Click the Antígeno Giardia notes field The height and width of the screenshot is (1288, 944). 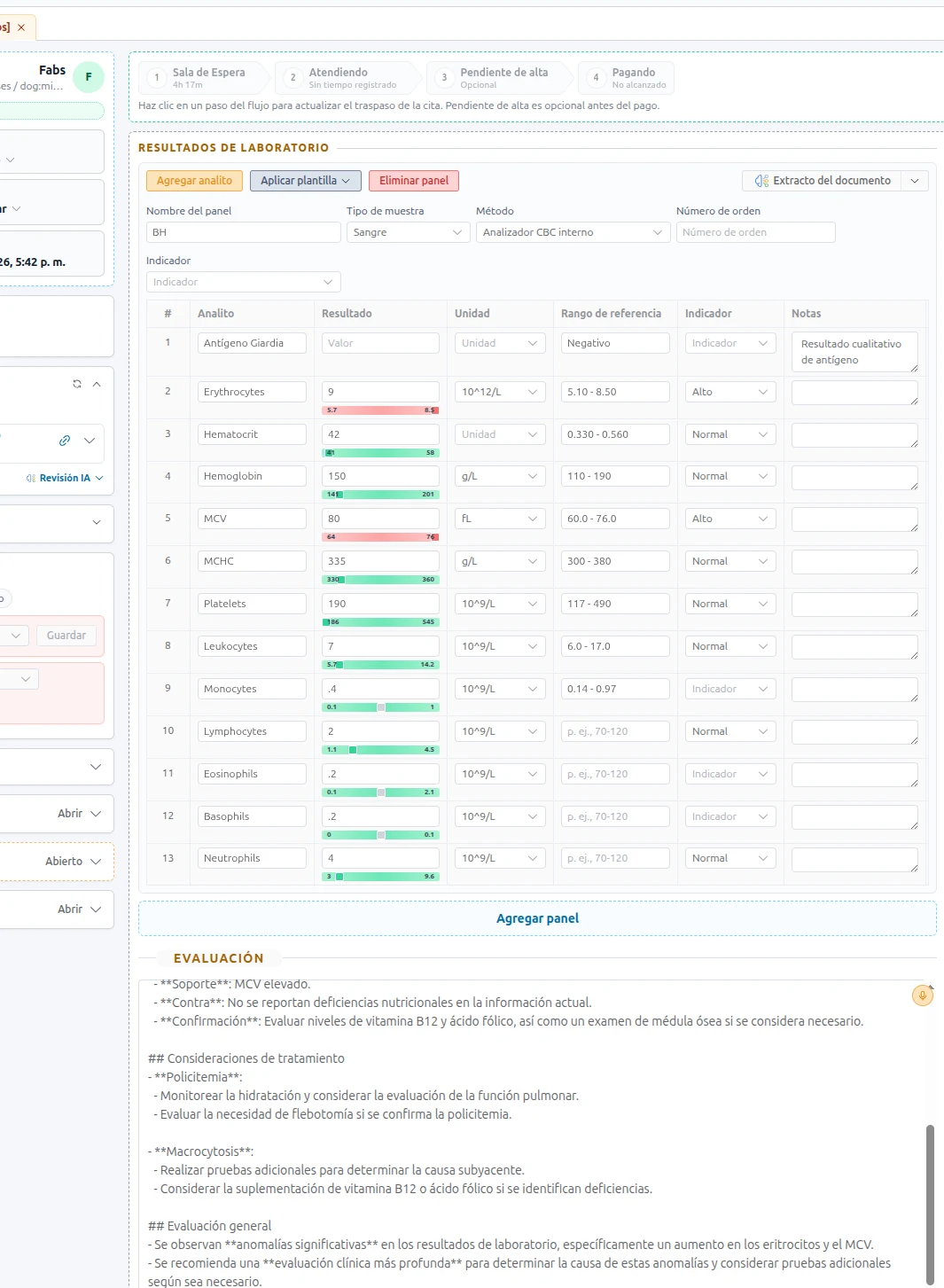[x=854, y=352]
